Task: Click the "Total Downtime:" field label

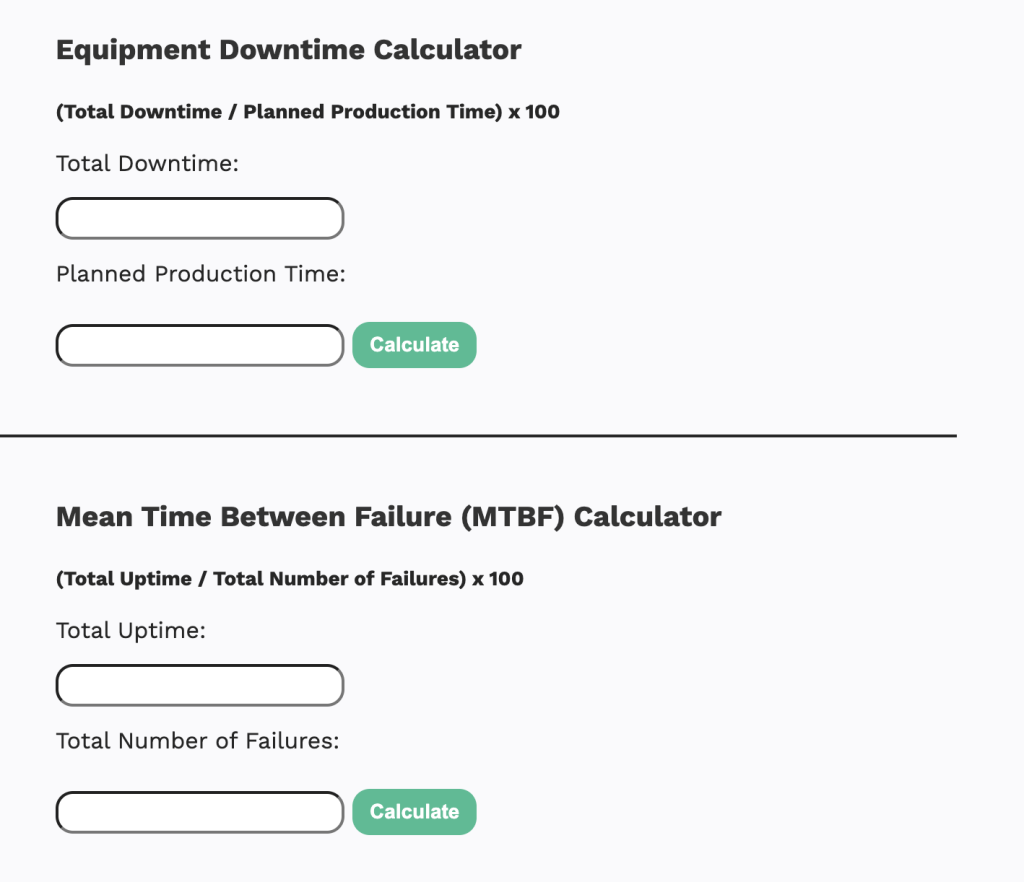Action: [x=147, y=163]
